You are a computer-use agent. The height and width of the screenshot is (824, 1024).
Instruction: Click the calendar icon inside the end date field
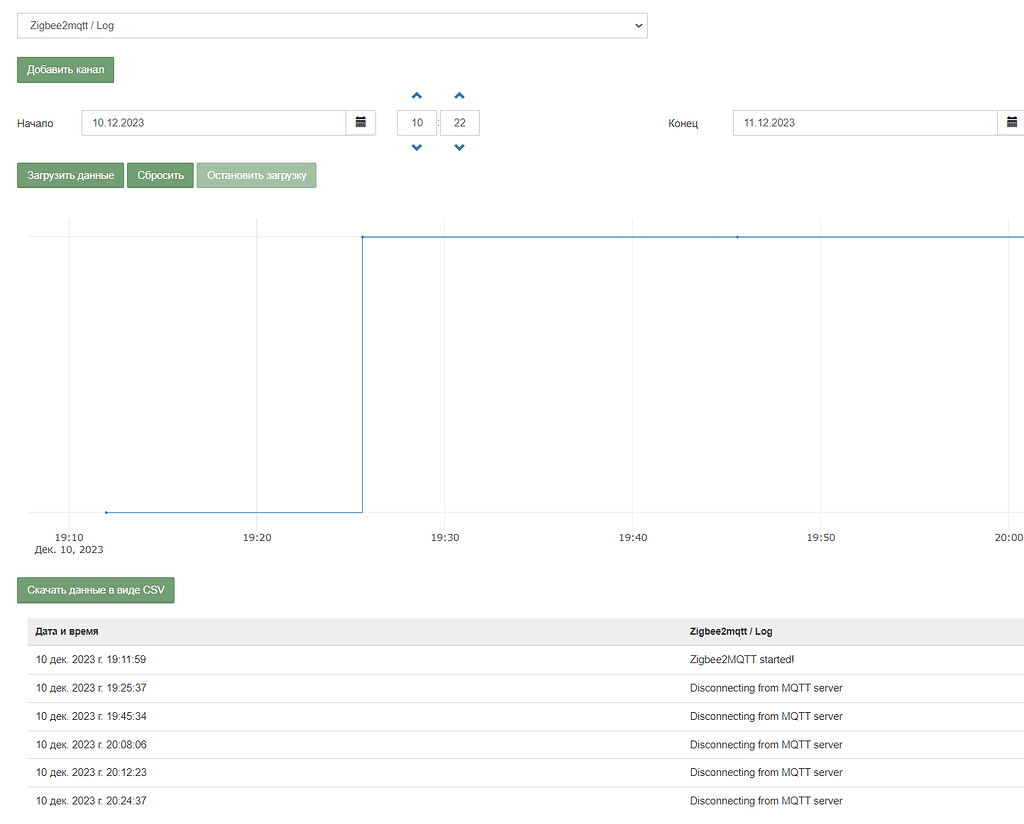1011,122
